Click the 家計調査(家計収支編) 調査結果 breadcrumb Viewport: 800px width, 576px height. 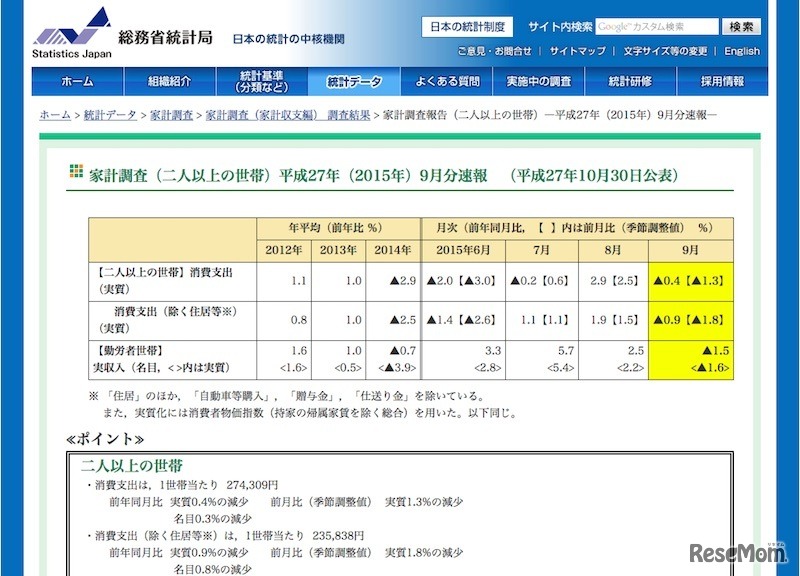[x=288, y=115]
